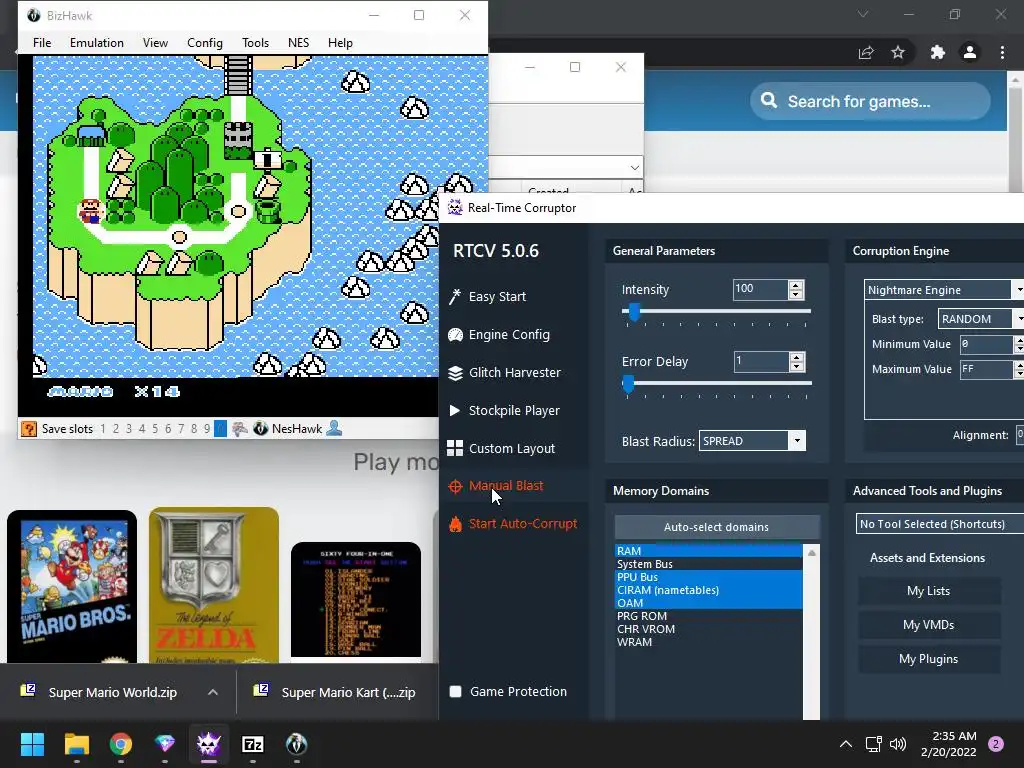Viewport: 1024px width, 768px height.
Task: Click the Auto-select domains button
Action: pyautogui.click(x=716, y=527)
